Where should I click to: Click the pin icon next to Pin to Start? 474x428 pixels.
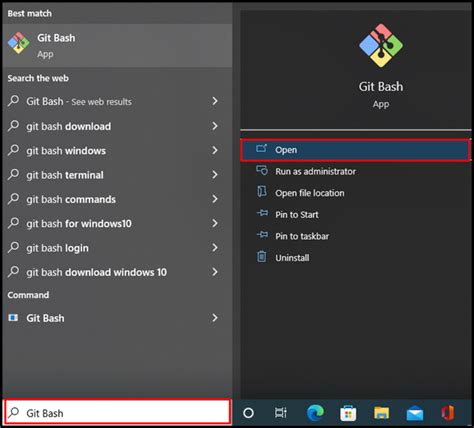262,213
